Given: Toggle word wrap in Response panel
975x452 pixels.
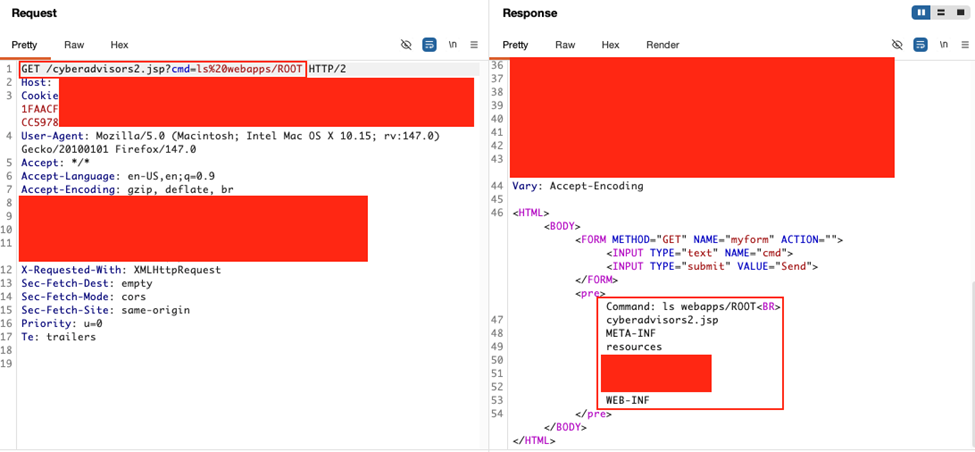Looking at the screenshot, I should point(920,45).
